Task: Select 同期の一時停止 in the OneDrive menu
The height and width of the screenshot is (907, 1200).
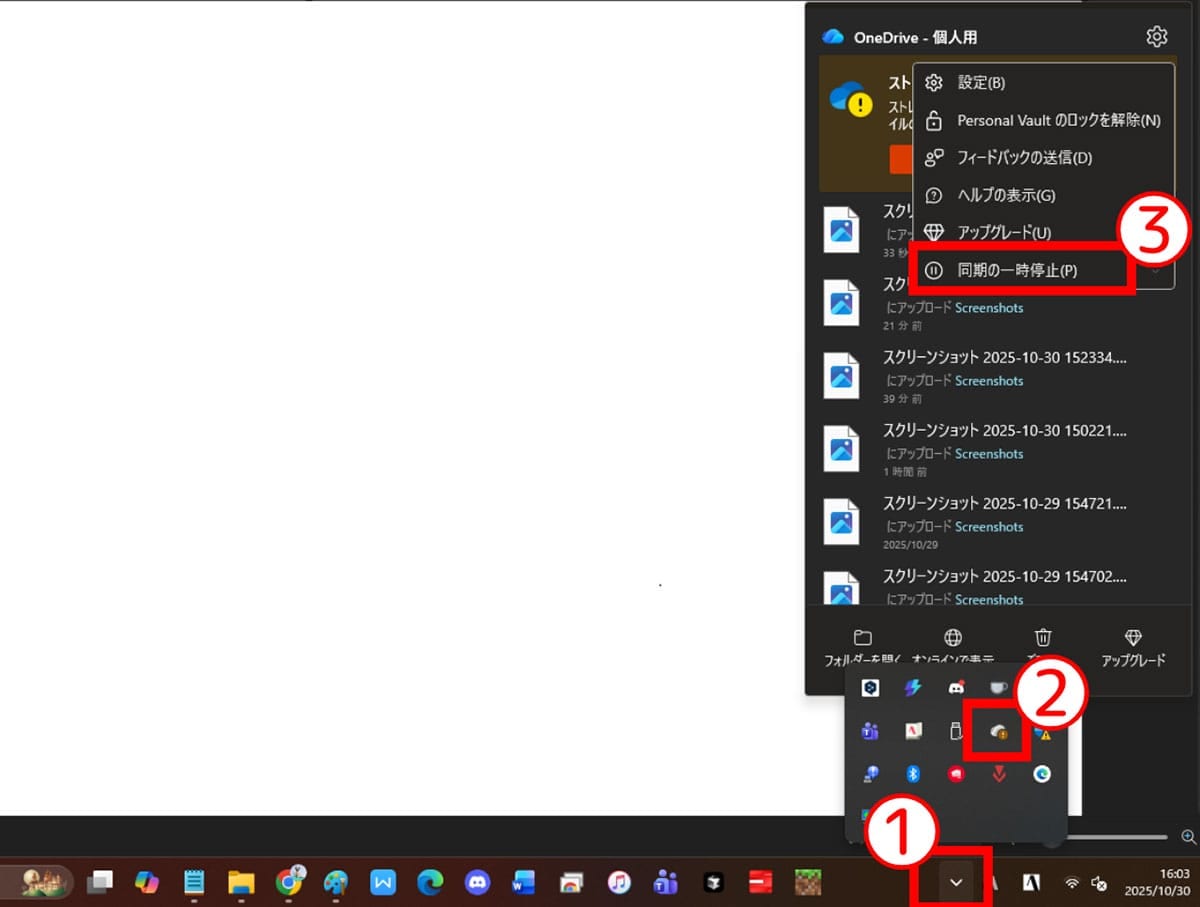Action: pos(1020,269)
